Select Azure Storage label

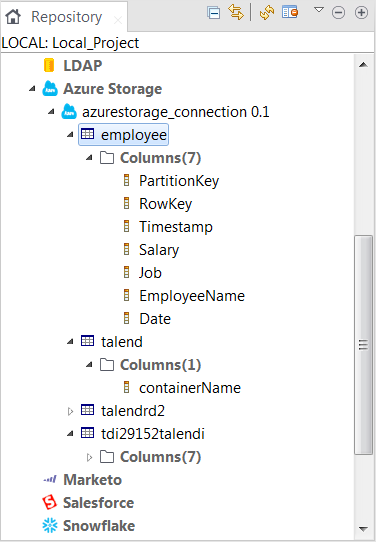tap(112, 89)
